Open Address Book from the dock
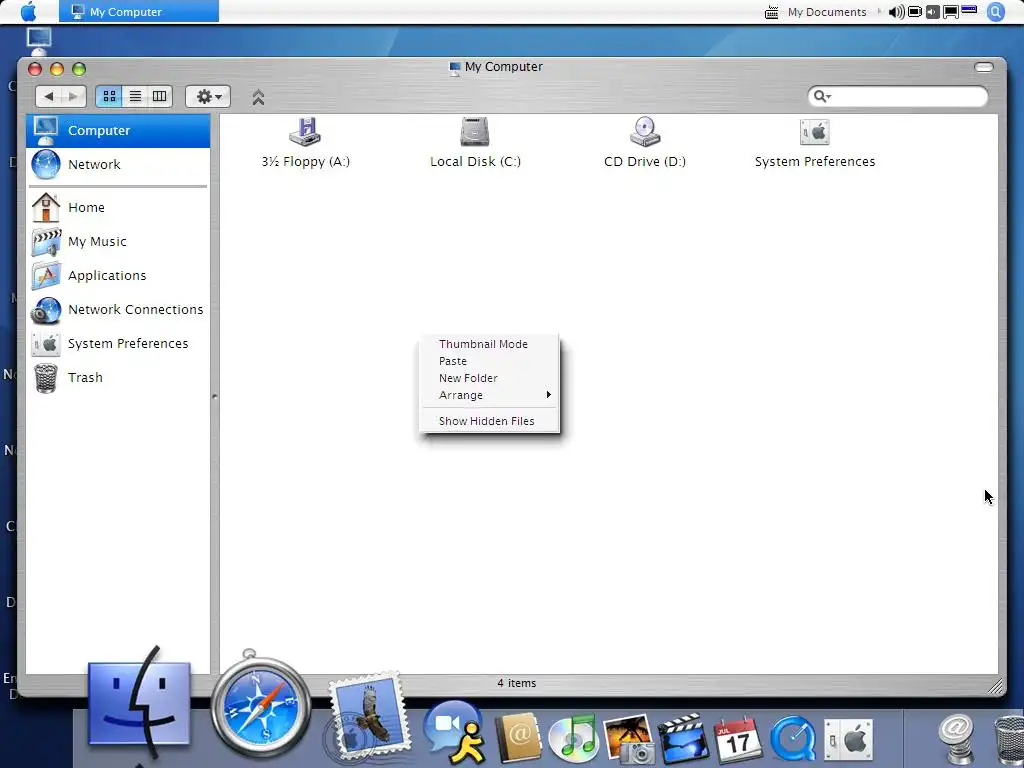 [518, 738]
